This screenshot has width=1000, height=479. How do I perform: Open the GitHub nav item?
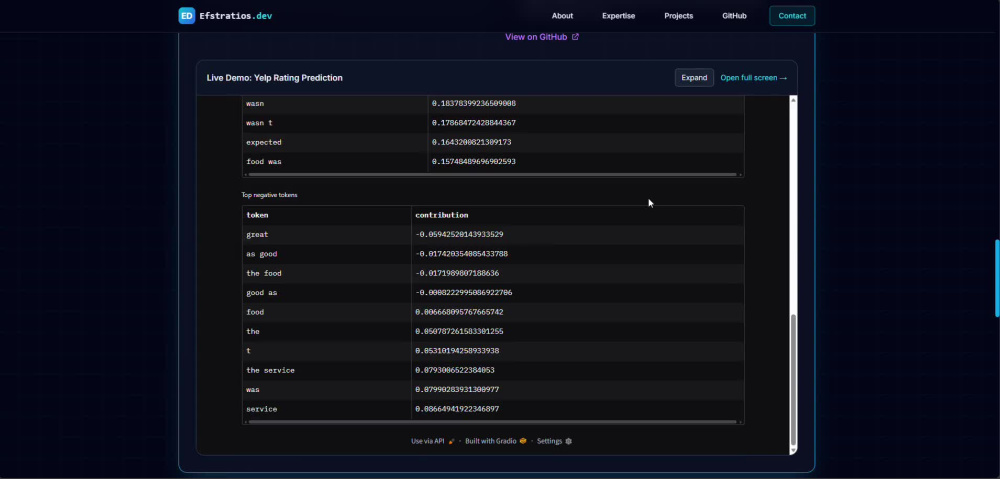[734, 16]
